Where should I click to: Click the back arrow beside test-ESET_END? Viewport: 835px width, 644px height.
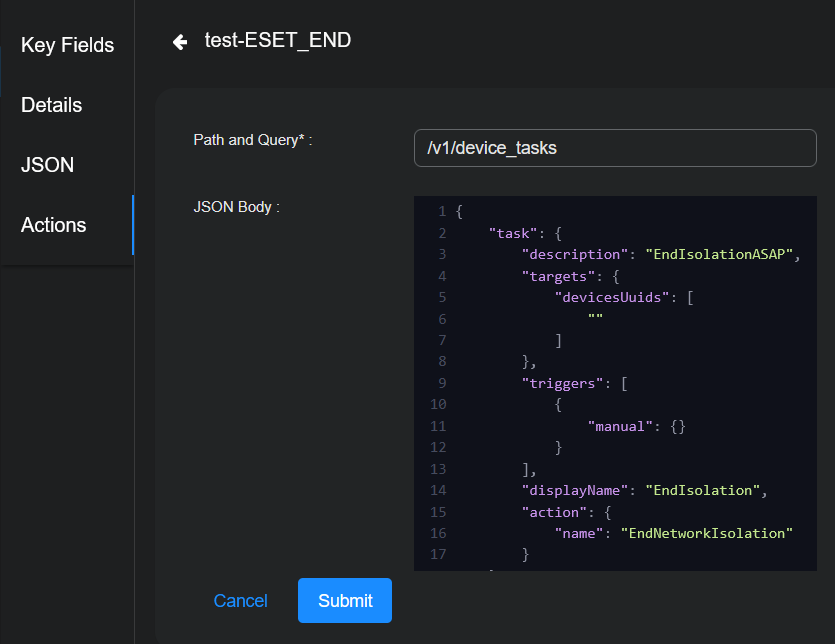(x=180, y=41)
